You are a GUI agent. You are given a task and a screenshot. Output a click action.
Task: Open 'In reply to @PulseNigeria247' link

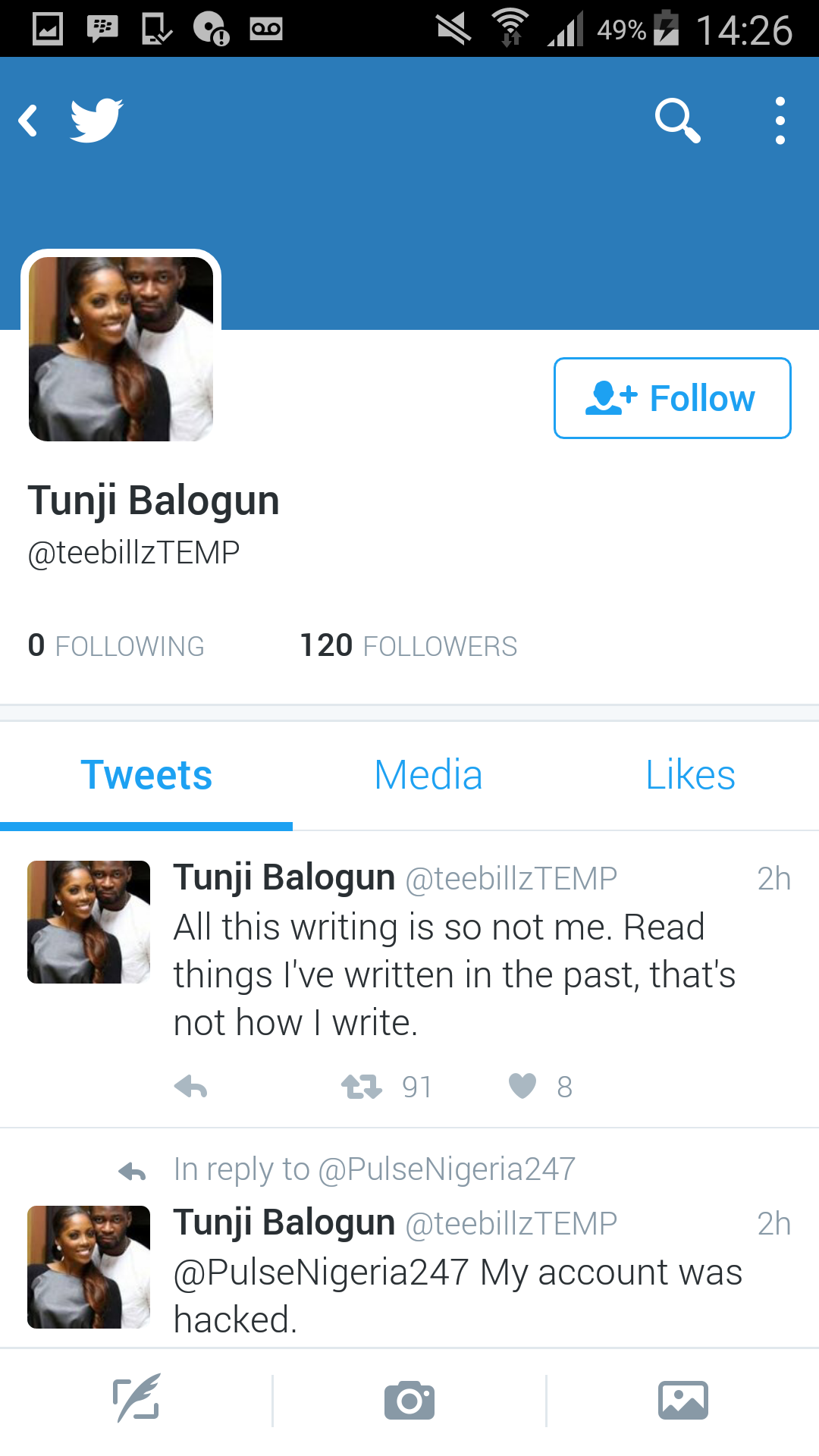[375, 1169]
